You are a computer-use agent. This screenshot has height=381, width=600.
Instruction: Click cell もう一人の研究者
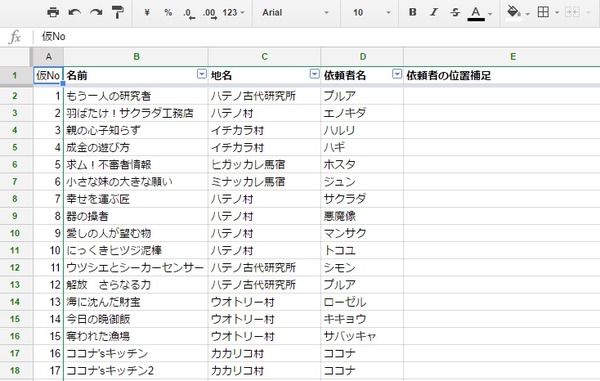(136, 96)
